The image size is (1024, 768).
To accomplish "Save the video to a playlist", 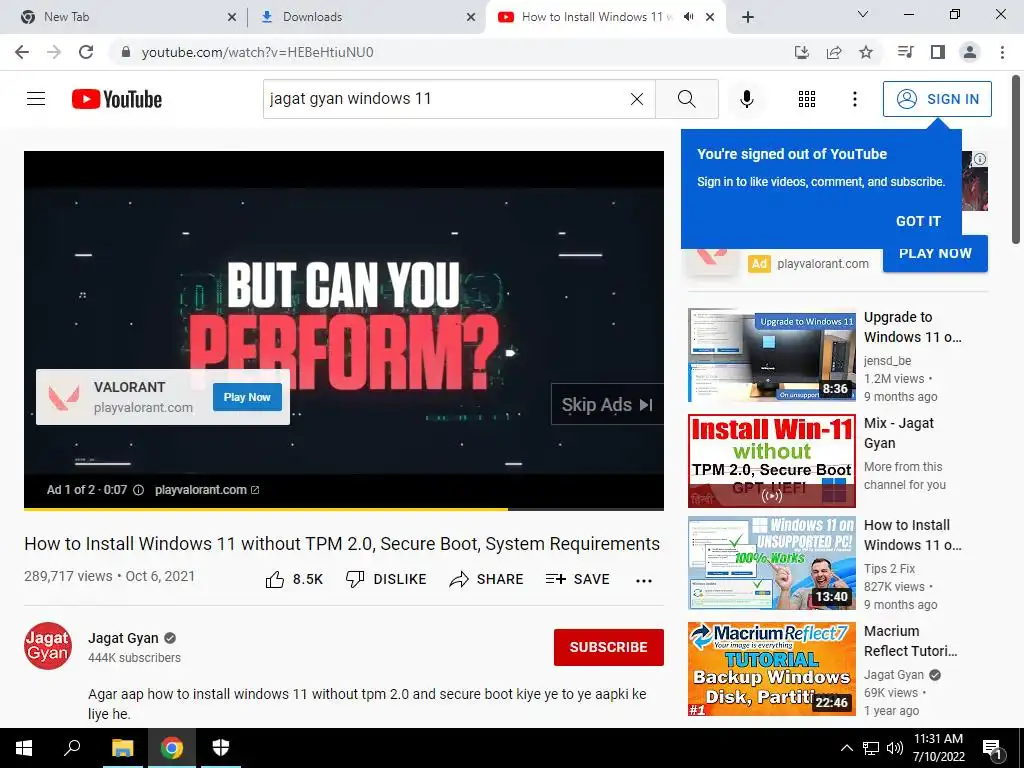I will pos(577,579).
